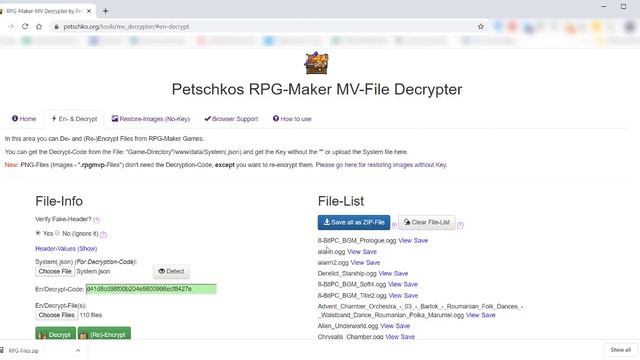The height and width of the screenshot is (360, 640).
Task: Save Alien_Underworld.ogg file
Action: 403,326
